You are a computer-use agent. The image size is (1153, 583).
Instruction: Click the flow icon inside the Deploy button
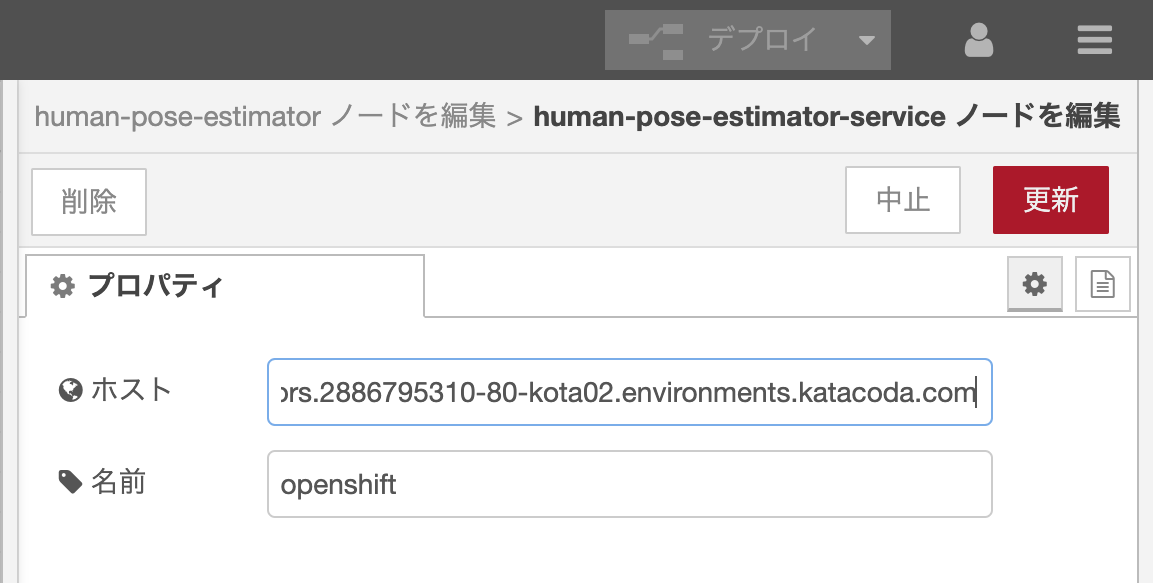655,40
